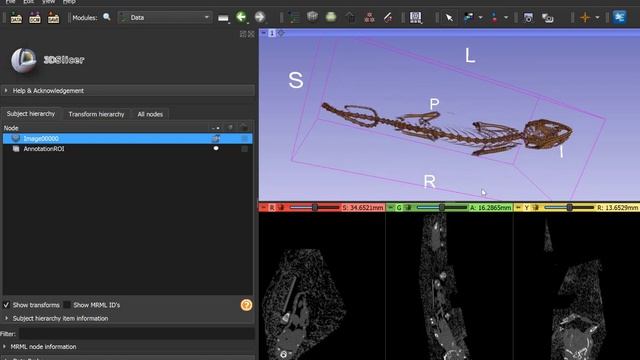Select the Image00000 node row

(x=128, y=138)
